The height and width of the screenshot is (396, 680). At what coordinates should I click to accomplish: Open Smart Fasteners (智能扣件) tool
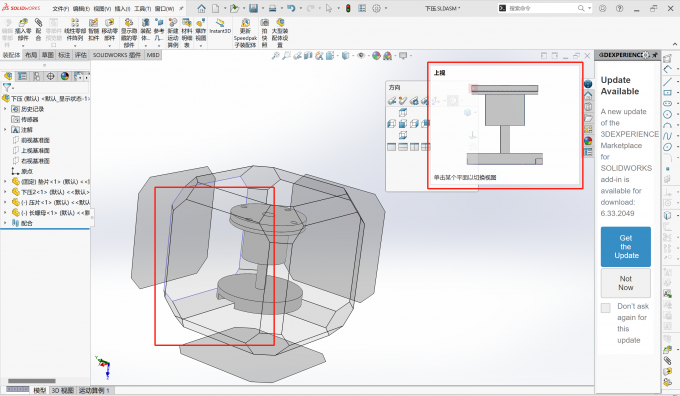tap(94, 29)
